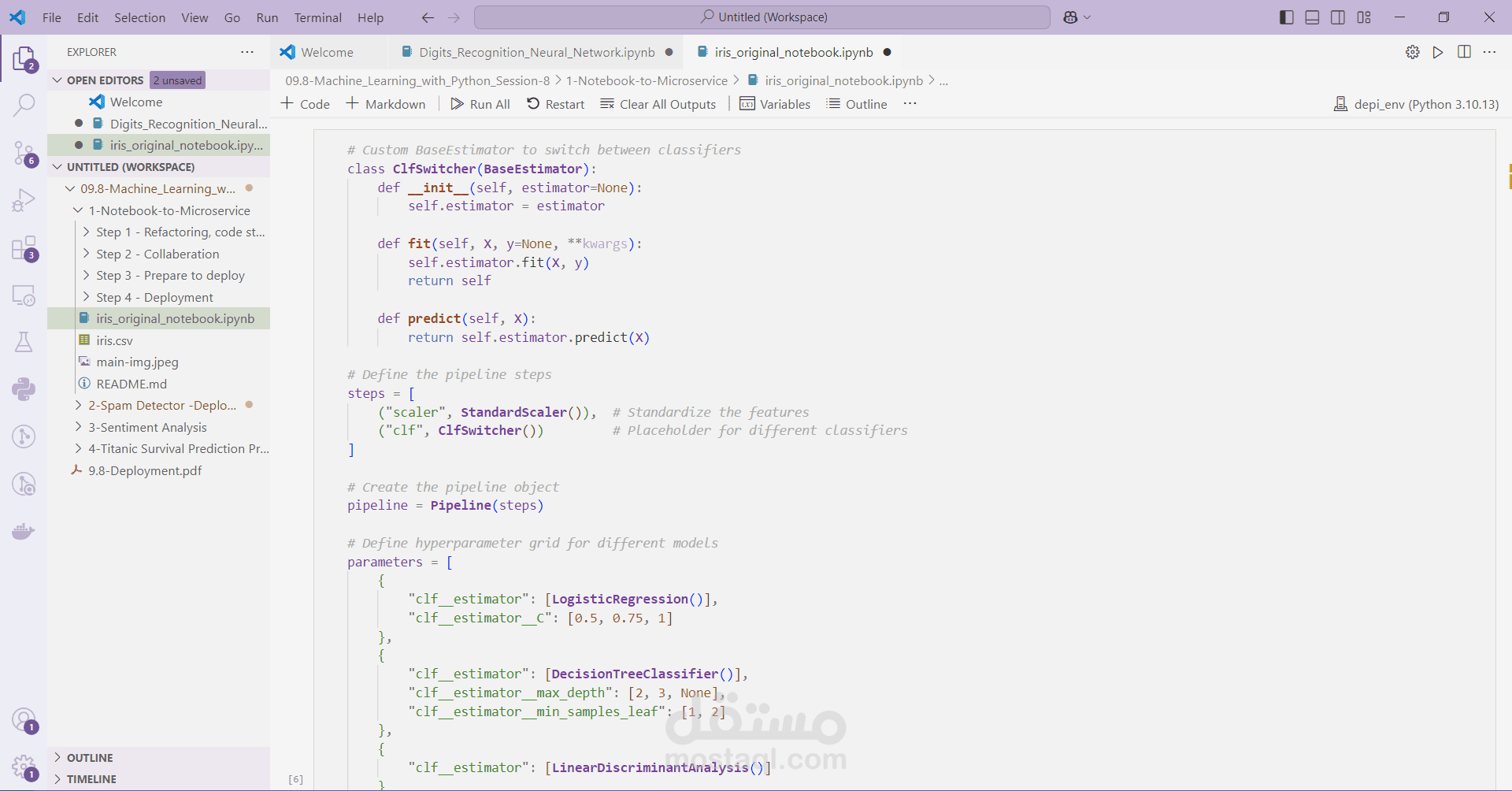
Task: Expand Step 2 - Collaberation folder
Action: click(x=87, y=254)
